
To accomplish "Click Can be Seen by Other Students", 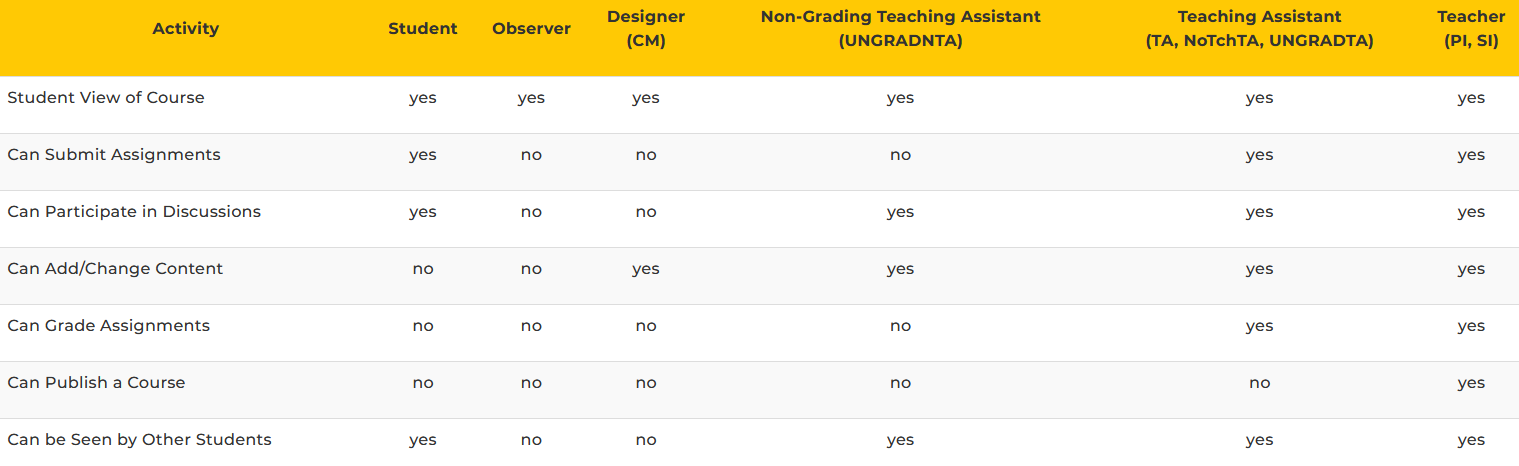I will pyautogui.click(x=139, y=440).
